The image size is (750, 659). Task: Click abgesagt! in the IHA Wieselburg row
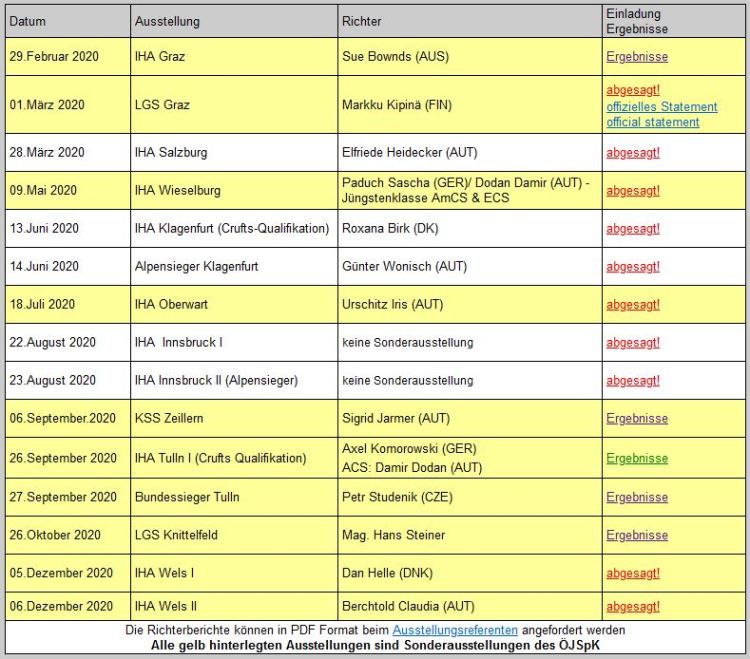632,191
